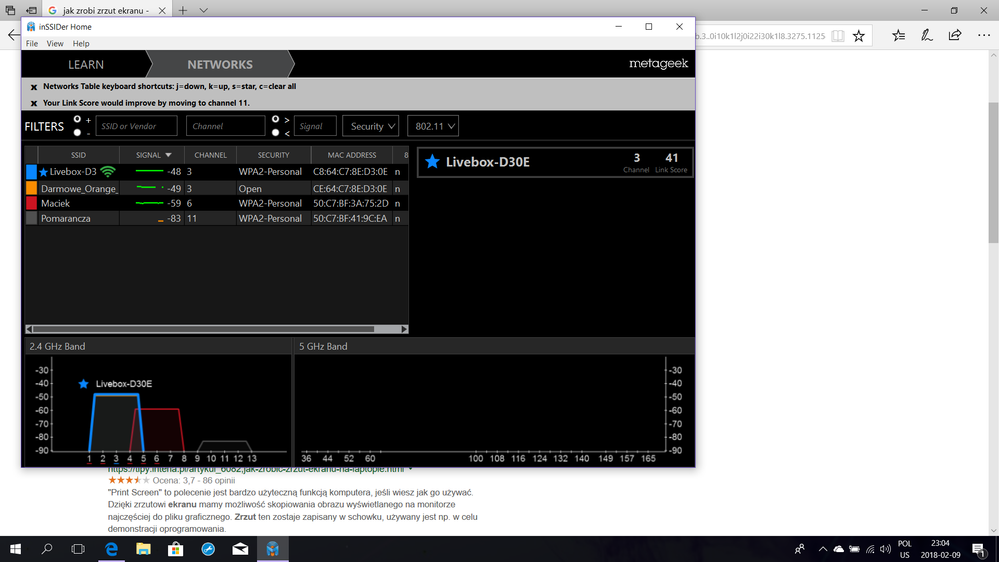Close the Link Score channel 11 tip
The width and height of the screenshot is (999, 562).
point(33,103)
